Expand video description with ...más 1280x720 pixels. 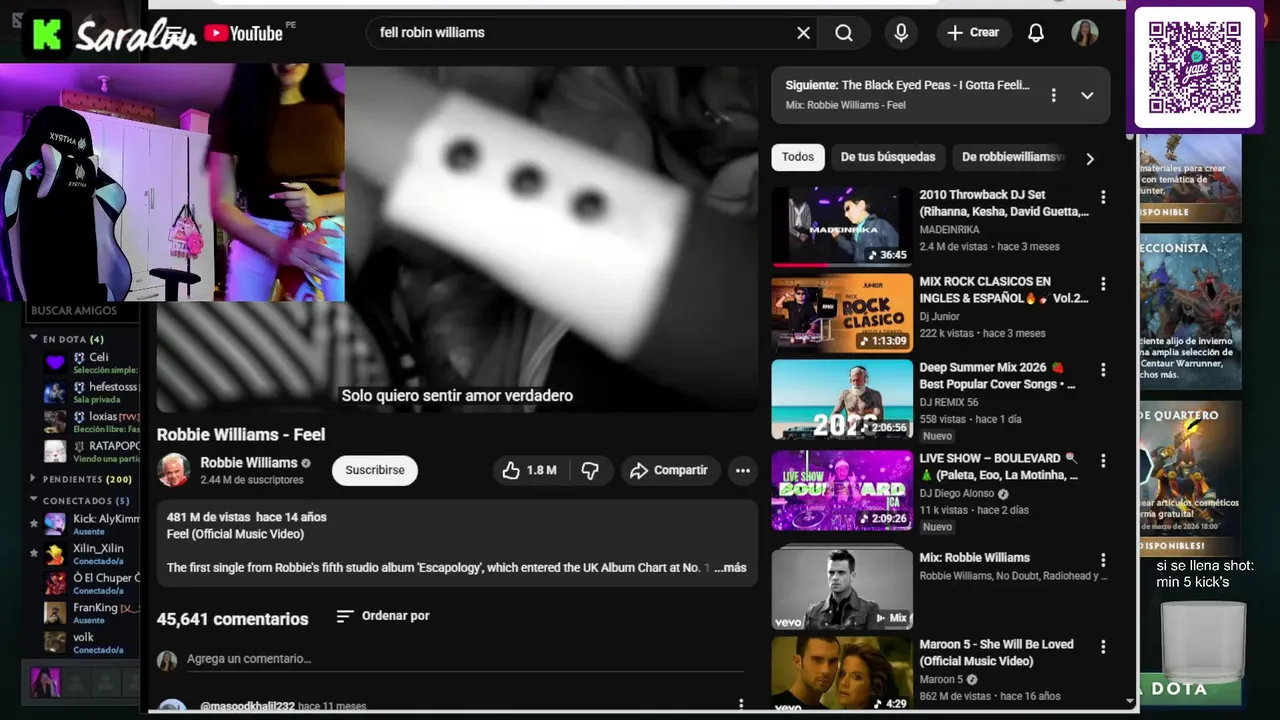[730, 568]
